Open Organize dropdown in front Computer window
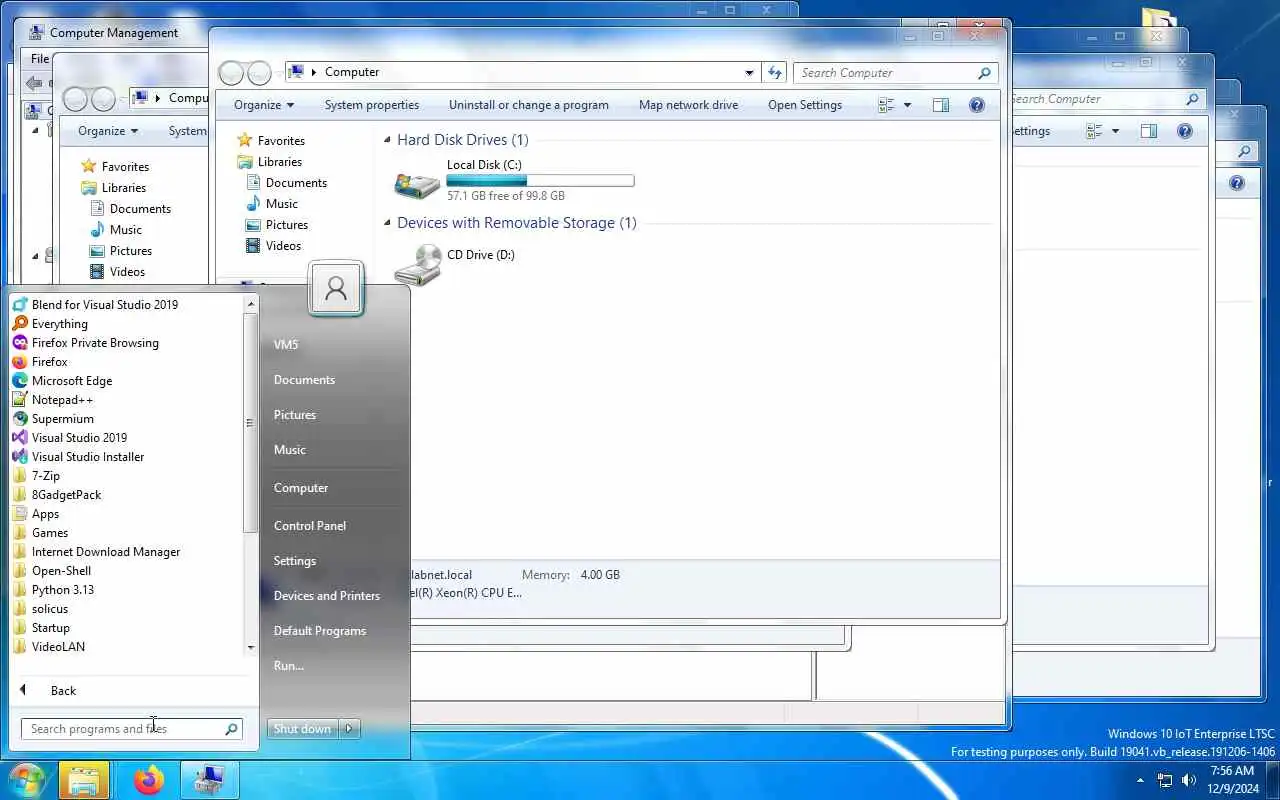The width and height of the screenshot is (1280, 800). tap(264, 105)
